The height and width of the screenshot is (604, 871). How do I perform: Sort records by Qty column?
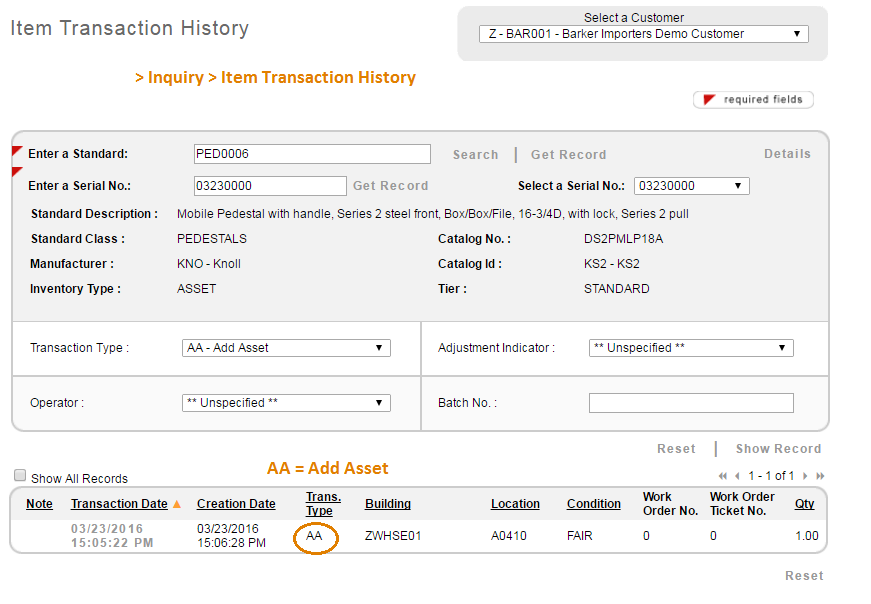[804, 504]
